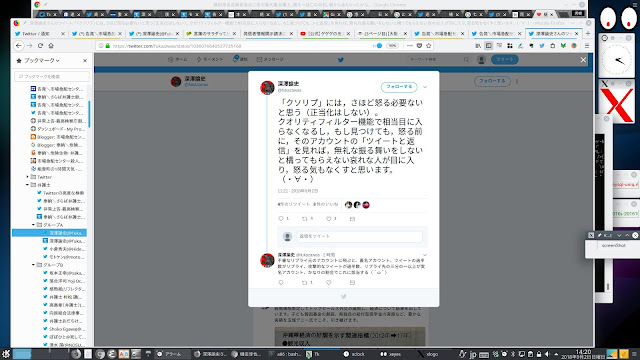
Task: Click the reply icon under main tweet
Action: (281, 219)
